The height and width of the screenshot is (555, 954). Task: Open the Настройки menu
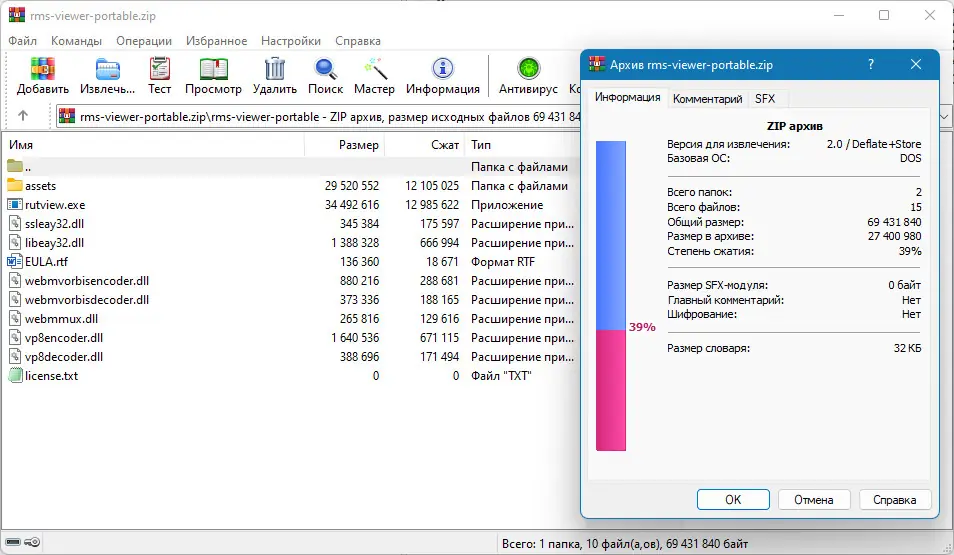(291, 41)
